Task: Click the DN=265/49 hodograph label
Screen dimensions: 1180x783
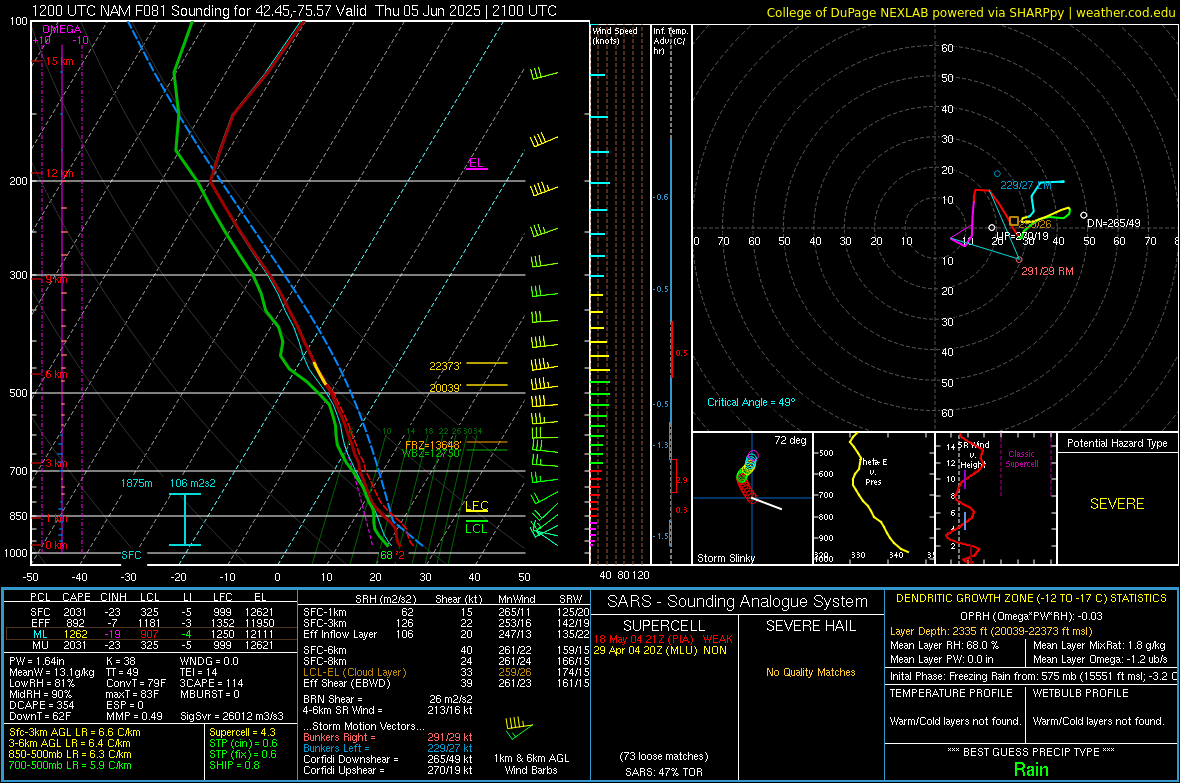Action: (1114, 224)
